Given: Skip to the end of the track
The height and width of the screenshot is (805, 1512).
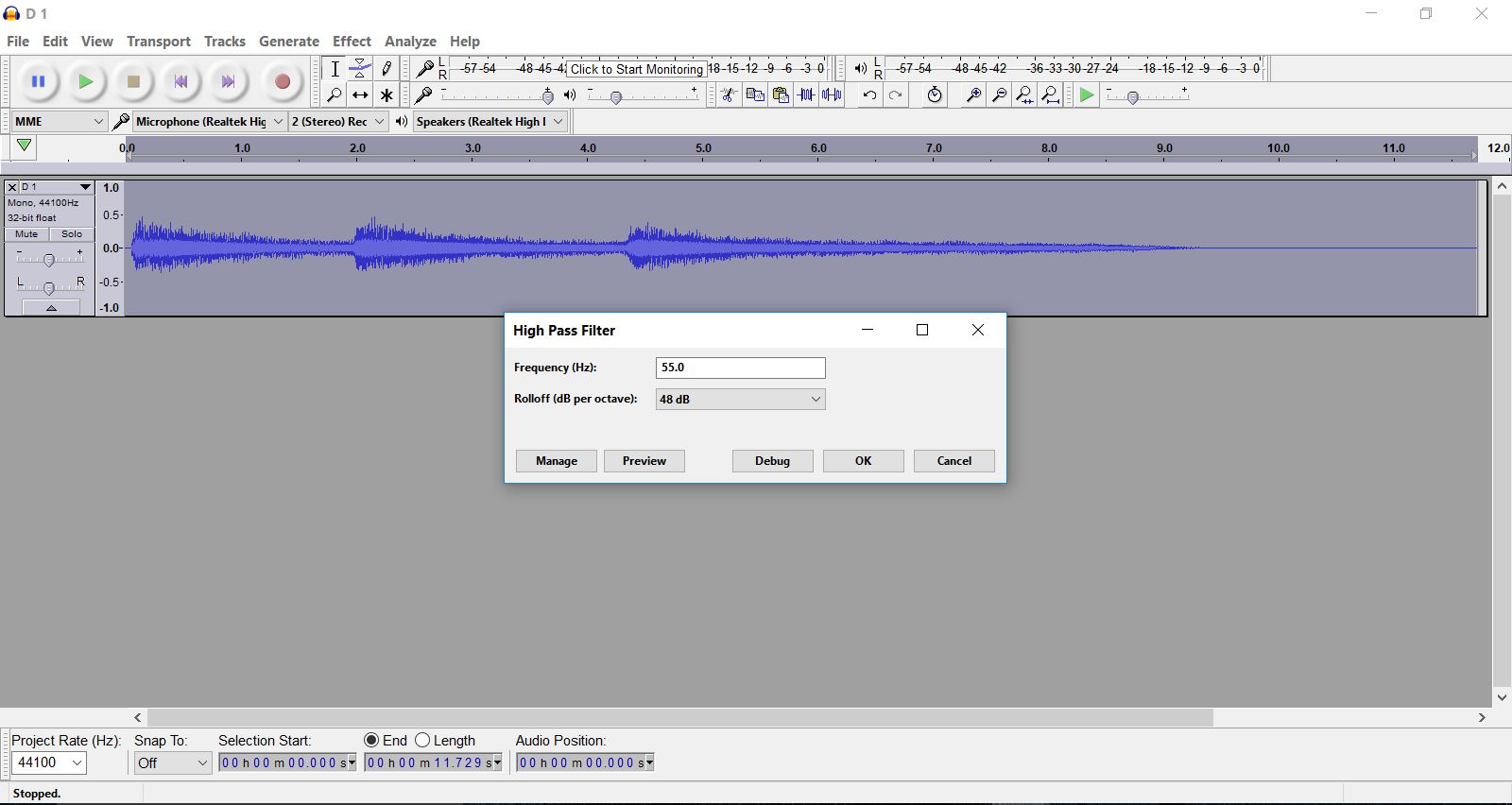Looking at the screenshot, I should pos(228,82).
